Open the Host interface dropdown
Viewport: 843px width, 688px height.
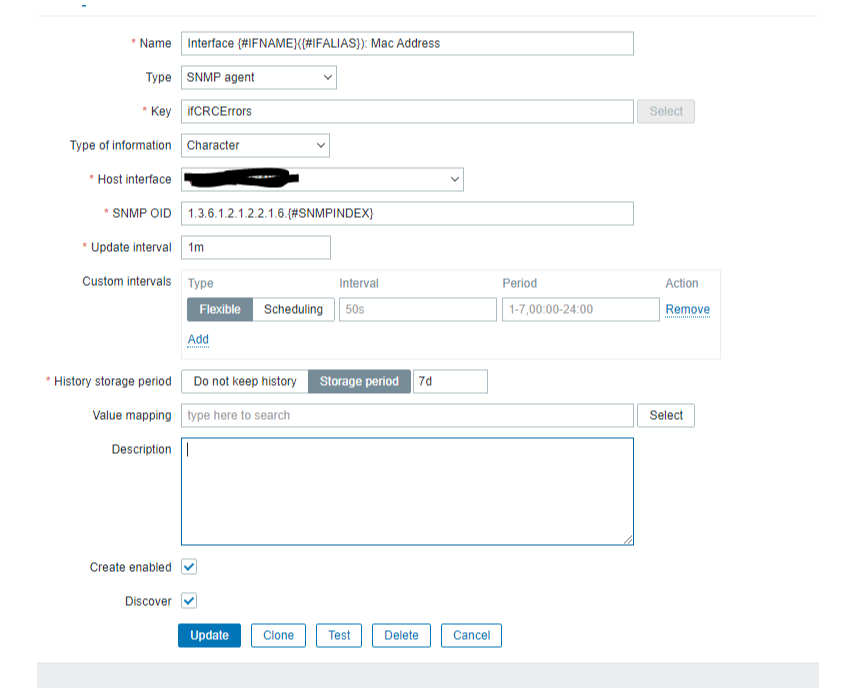(322, 179)
